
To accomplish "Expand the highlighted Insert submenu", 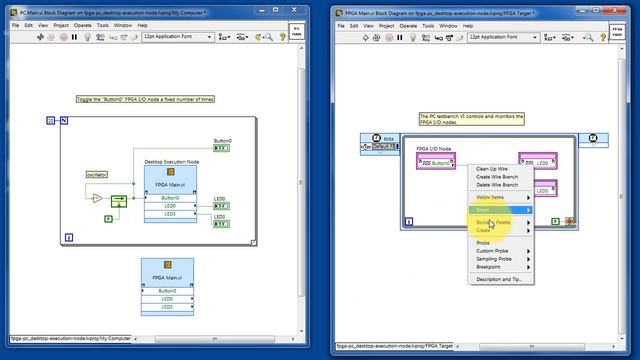I will (501, 210).
